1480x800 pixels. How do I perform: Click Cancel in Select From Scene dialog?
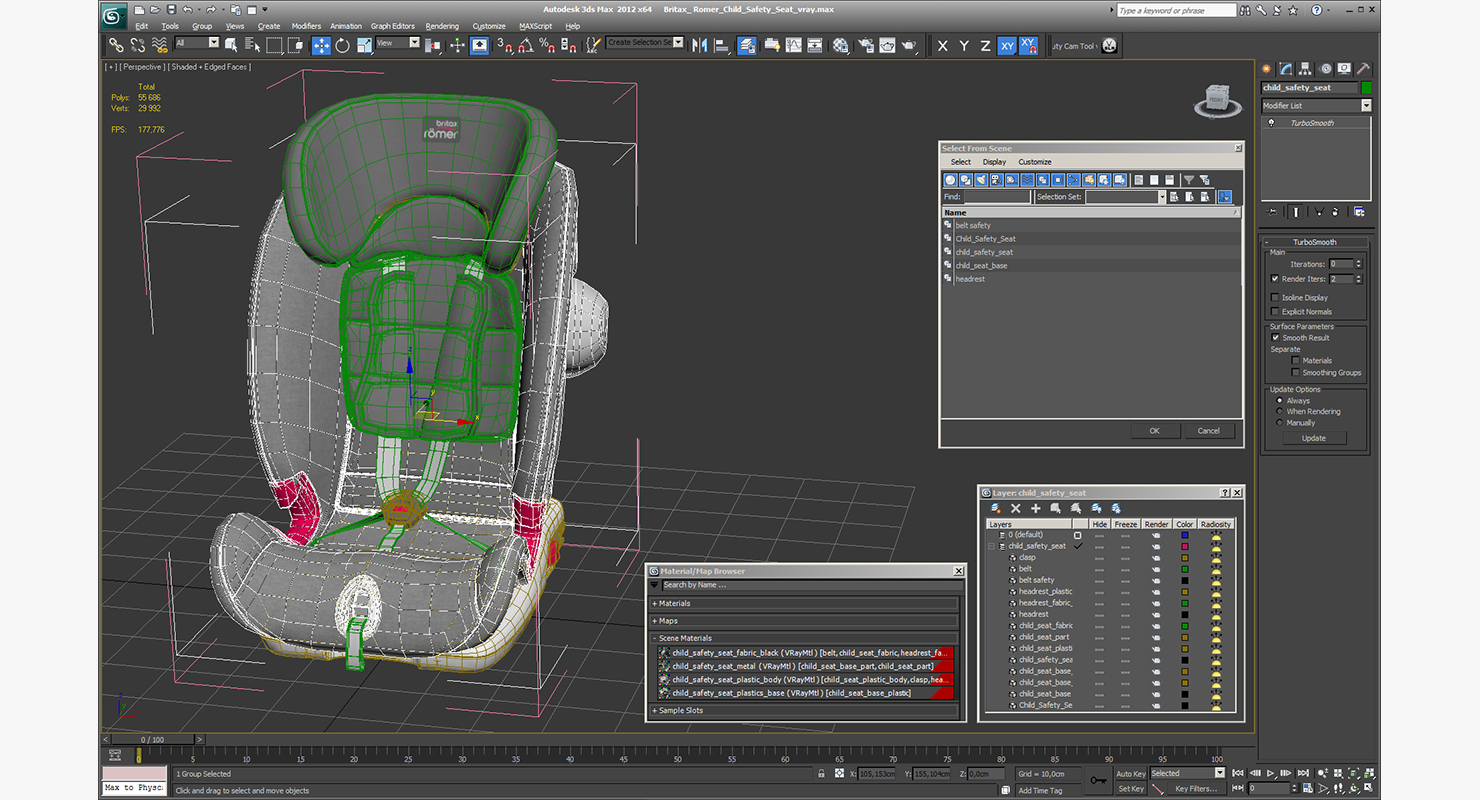point(1209,431)
